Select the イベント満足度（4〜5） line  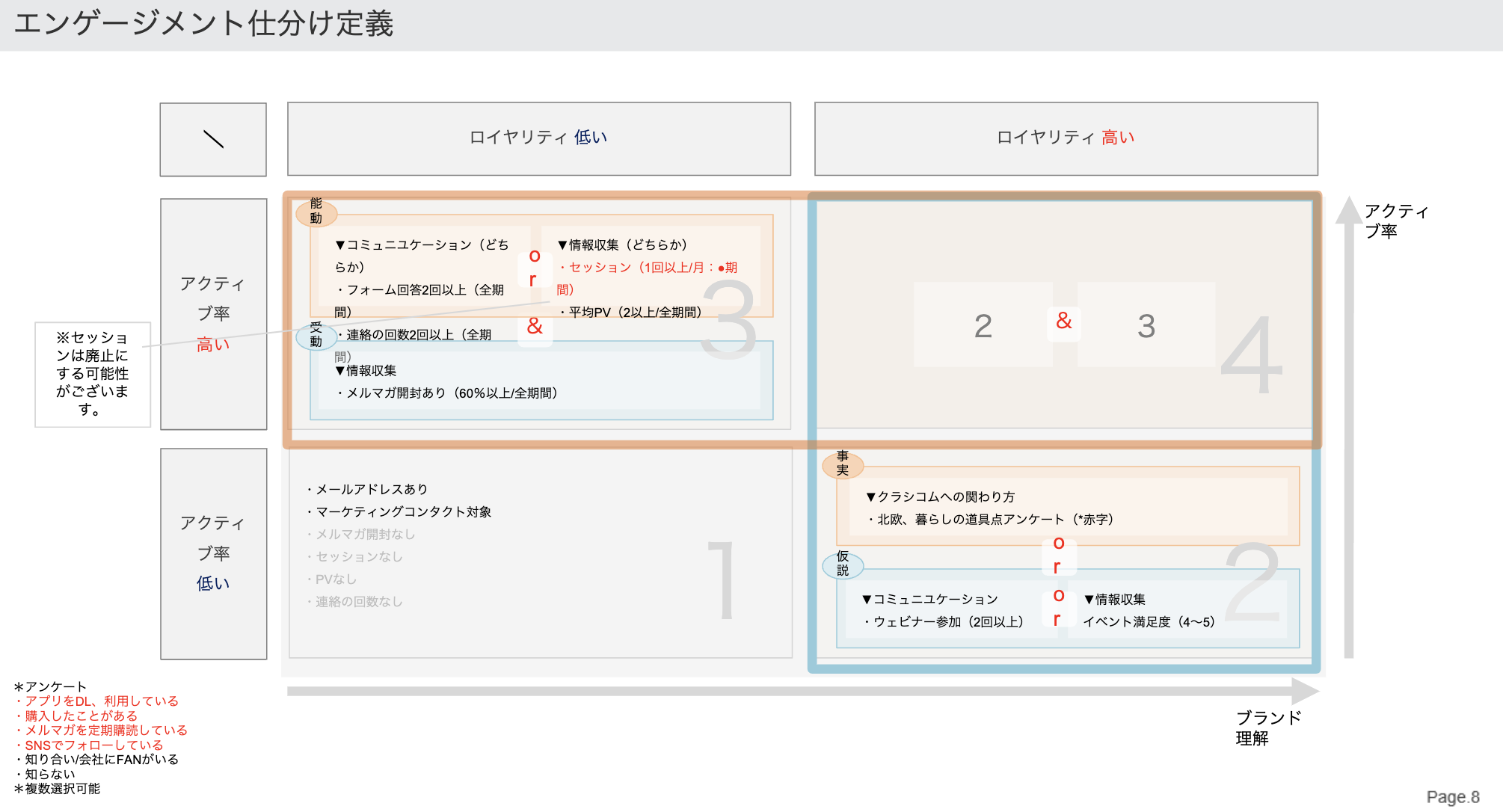pos(1149,622)
